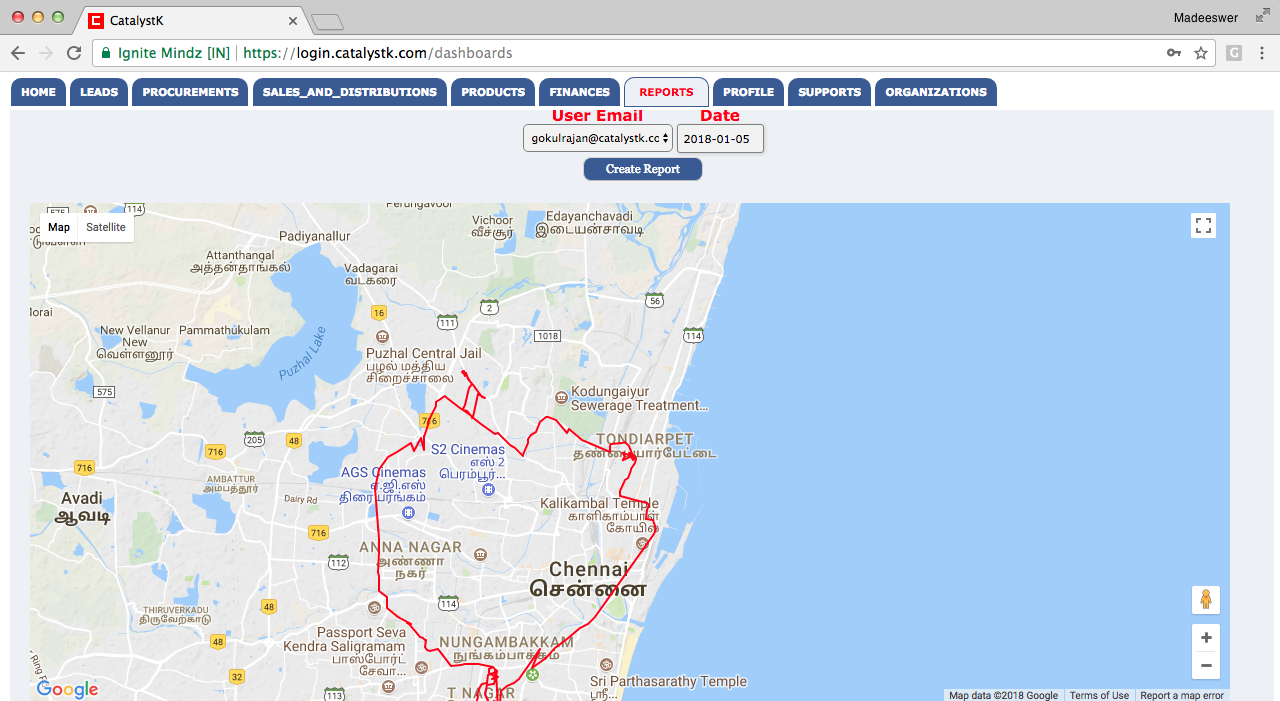Switch to the FINANCES tab
Viewport: 1280px width, 701px height.
click(580, 92)
